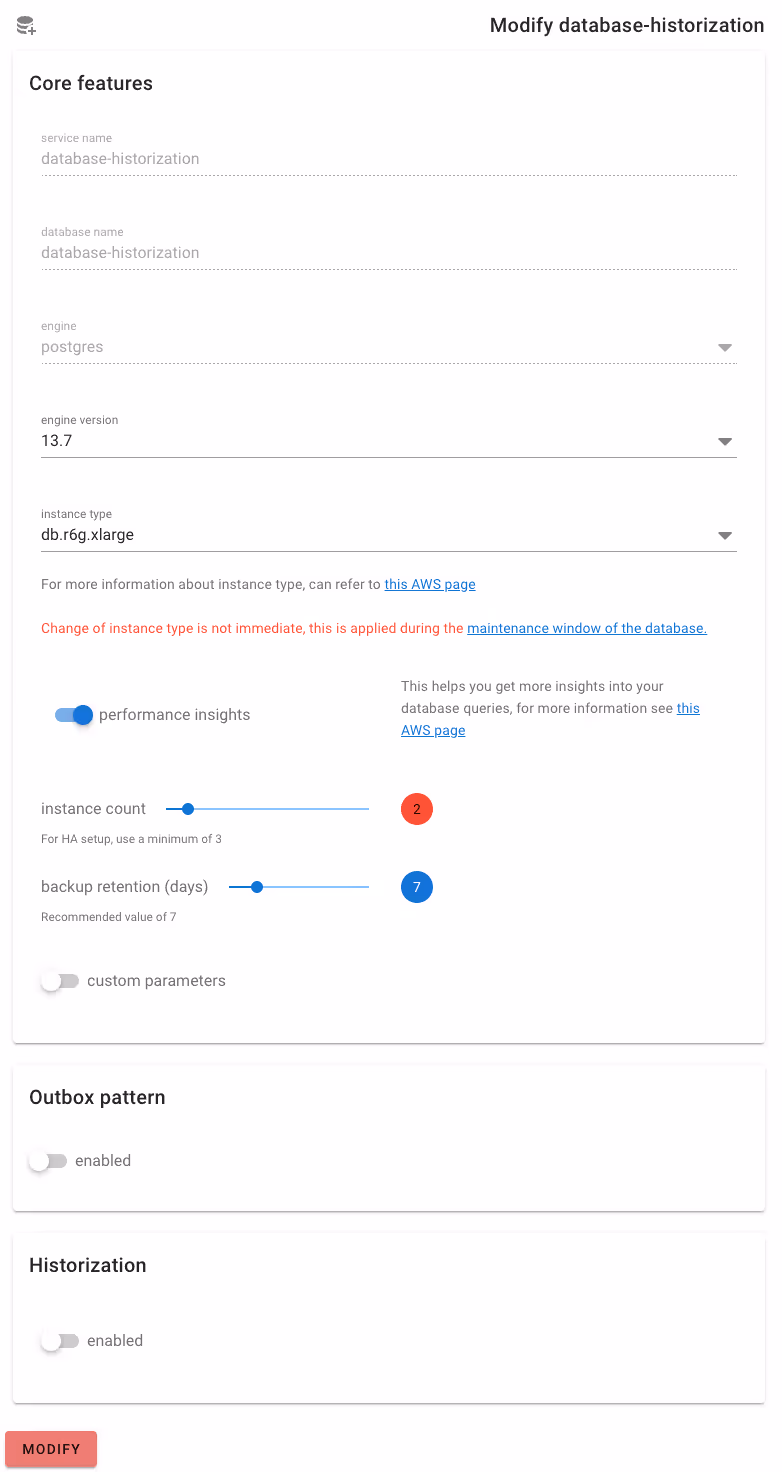This screenshot has width=782, height=1472.
Task: Enable the Historization toggle
Action: click(x=60, y=1341)
